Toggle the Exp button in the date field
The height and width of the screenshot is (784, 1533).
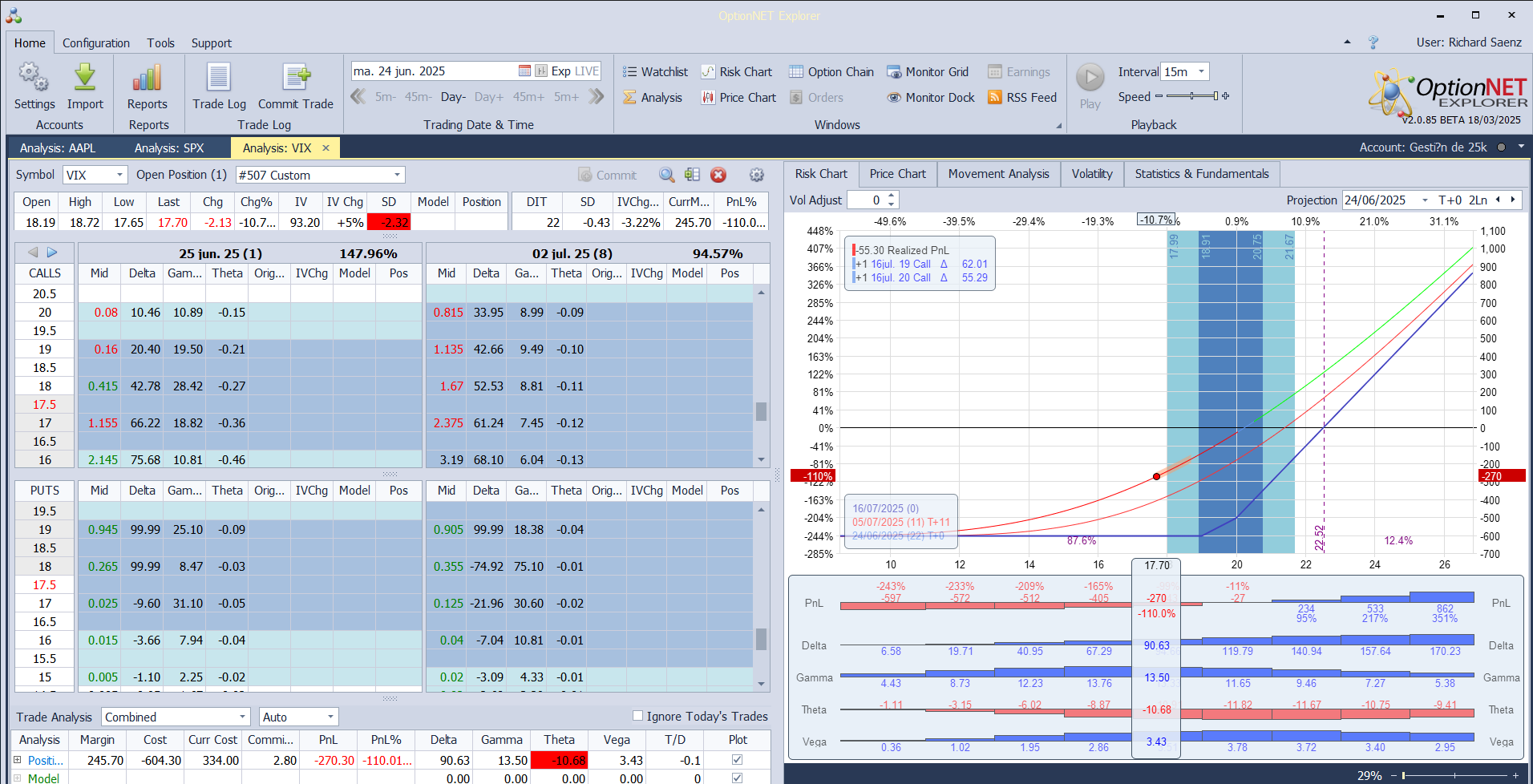coord(561,71)
